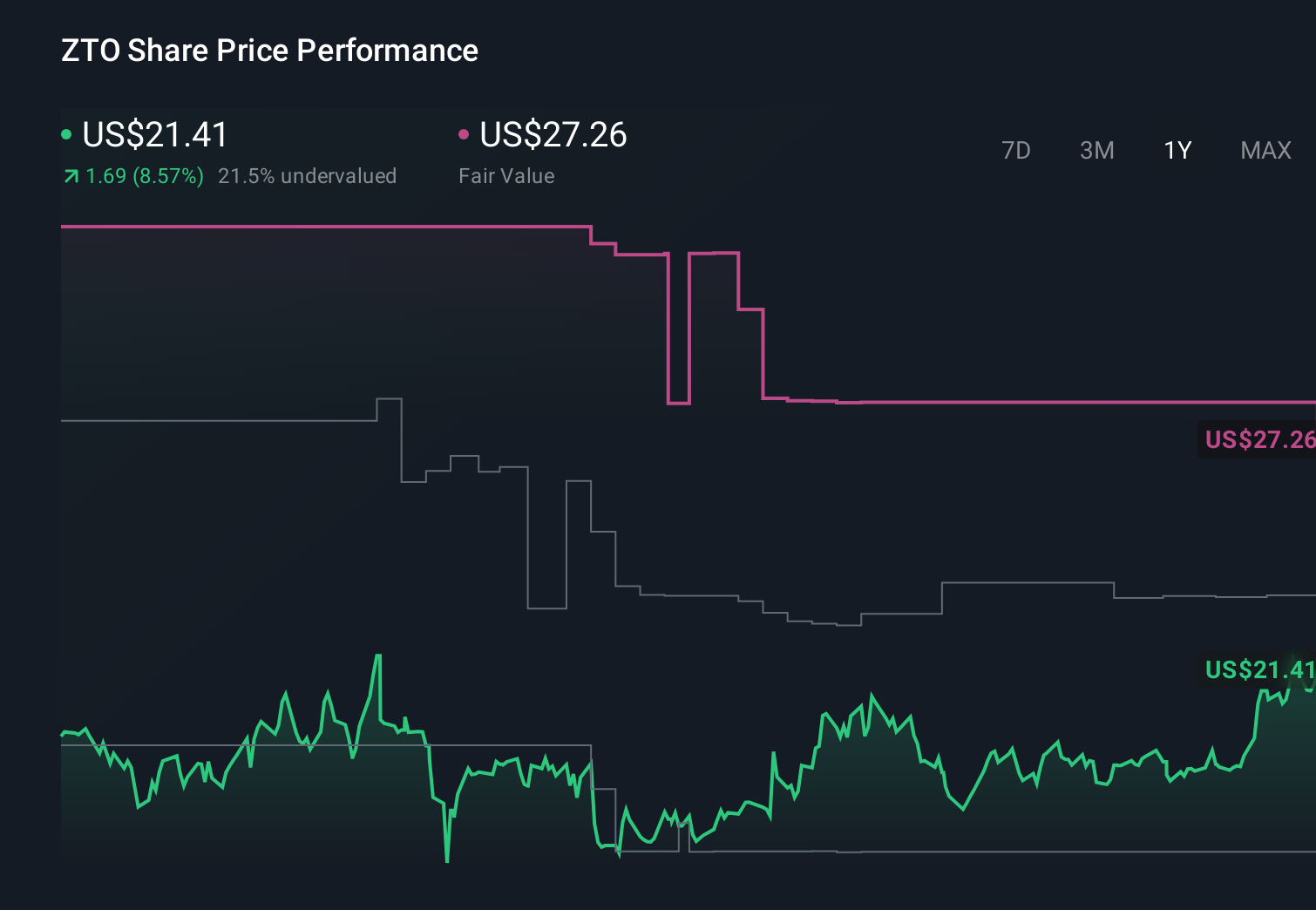Click the ZTO Share Price Performance title
This screenshot has height=910, width=1316.
268,51
